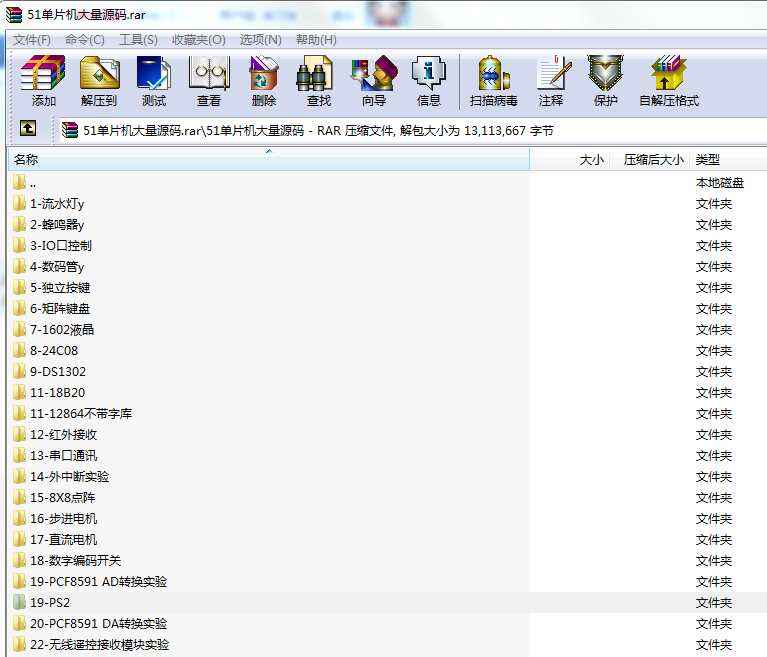Image resolution: width=767 pixels, height=657 pixels.
Task: Launch the Wizard (向导) tool
Action: click(x=374, y=73)
